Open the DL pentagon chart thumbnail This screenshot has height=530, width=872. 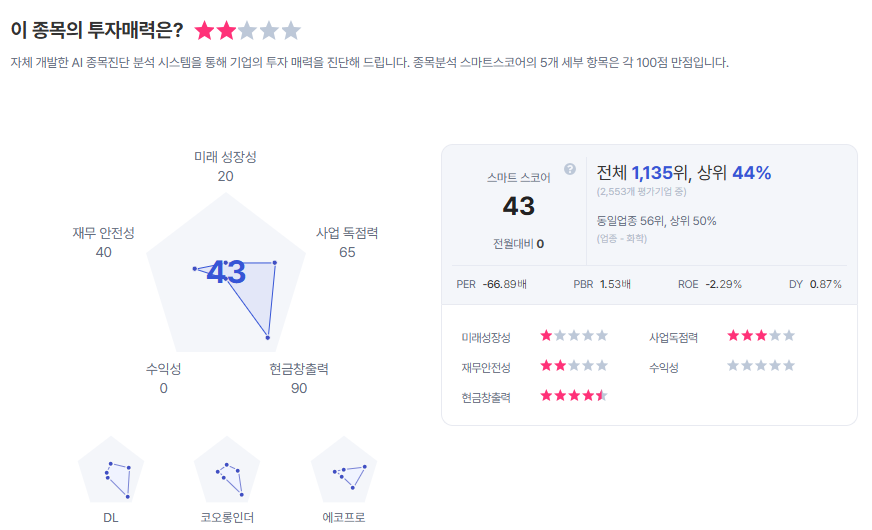coord(111,472)
